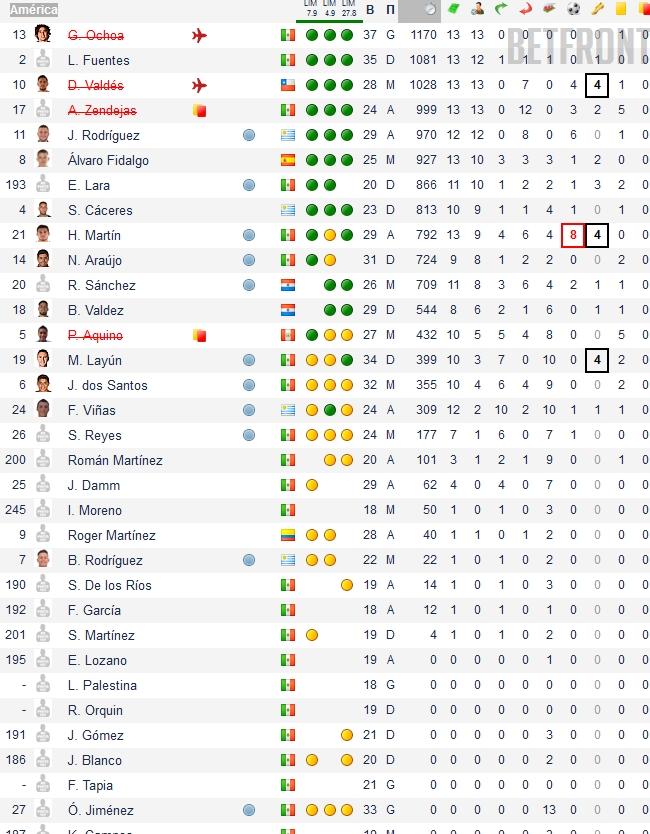
Task: Click the red-boxed 8 in H. Martín's row
Action: click(573, 235)
